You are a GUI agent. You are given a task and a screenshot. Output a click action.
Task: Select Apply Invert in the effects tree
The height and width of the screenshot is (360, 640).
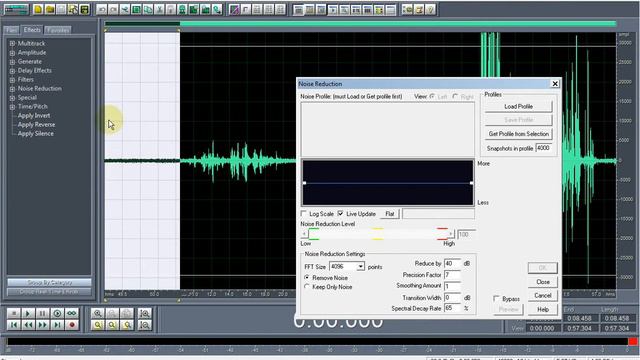tap(34, 116)
